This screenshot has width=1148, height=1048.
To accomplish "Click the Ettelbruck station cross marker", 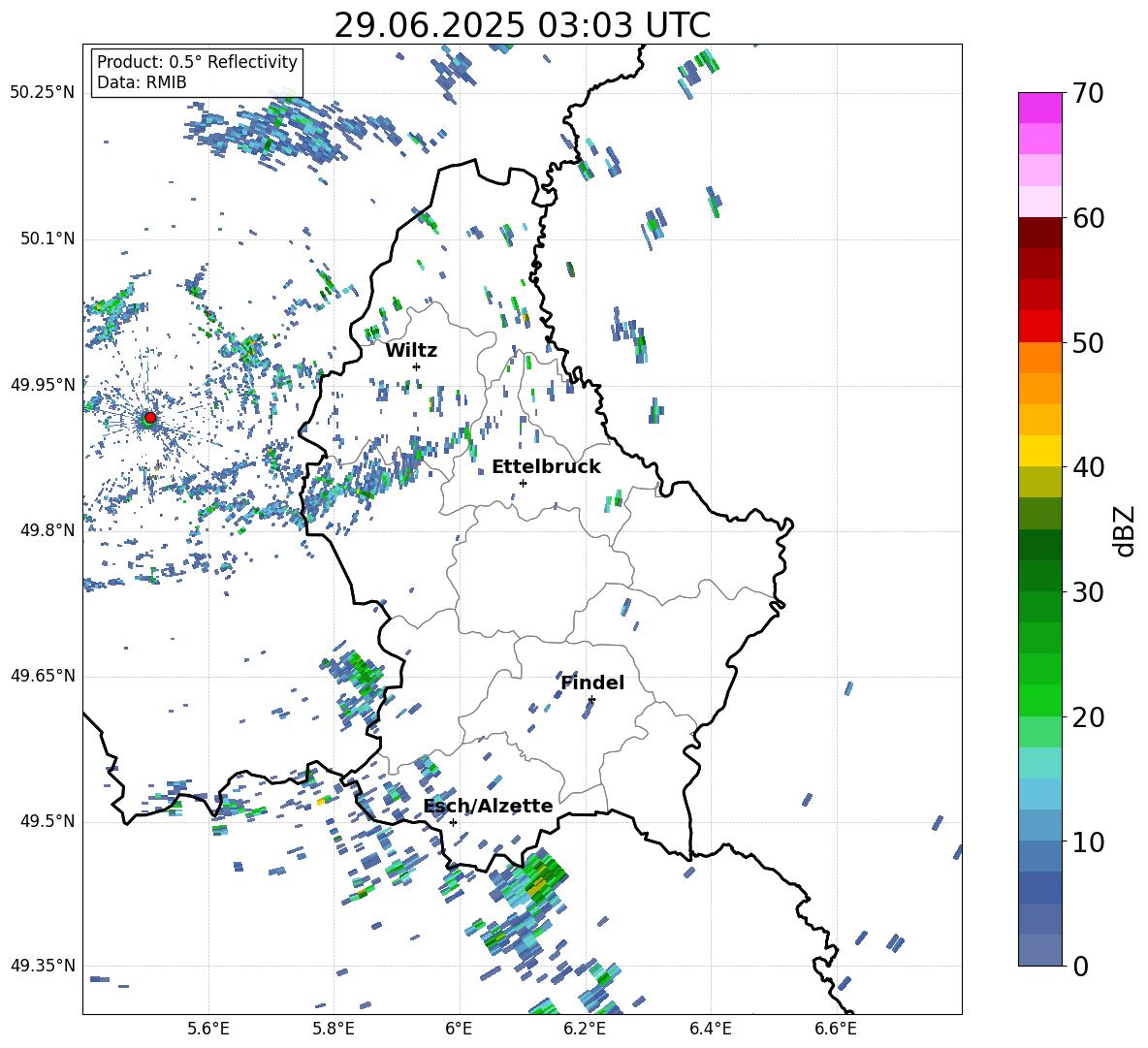I will click(x=523, y=483).
